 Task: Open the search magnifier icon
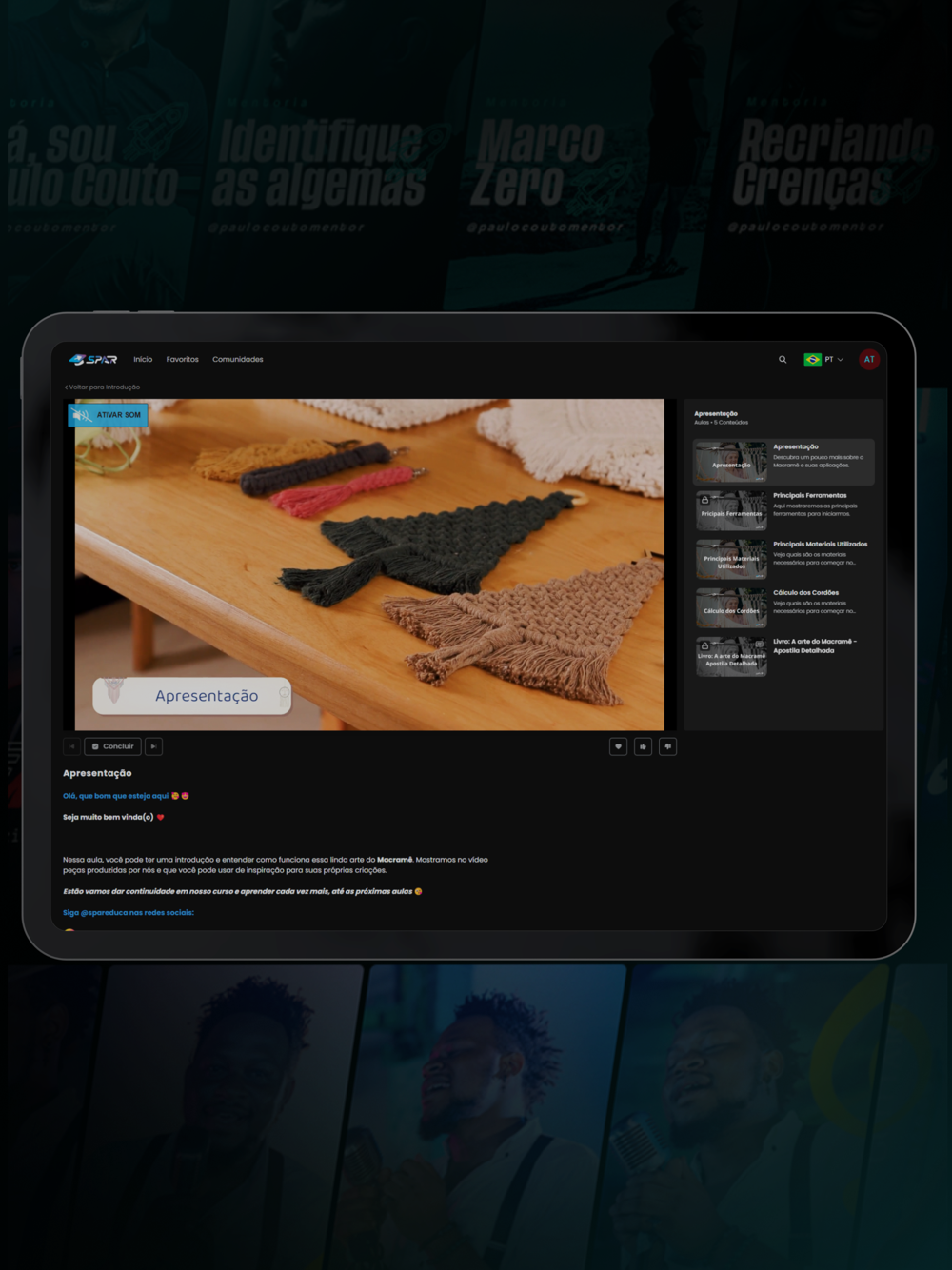tap(783, 360)
